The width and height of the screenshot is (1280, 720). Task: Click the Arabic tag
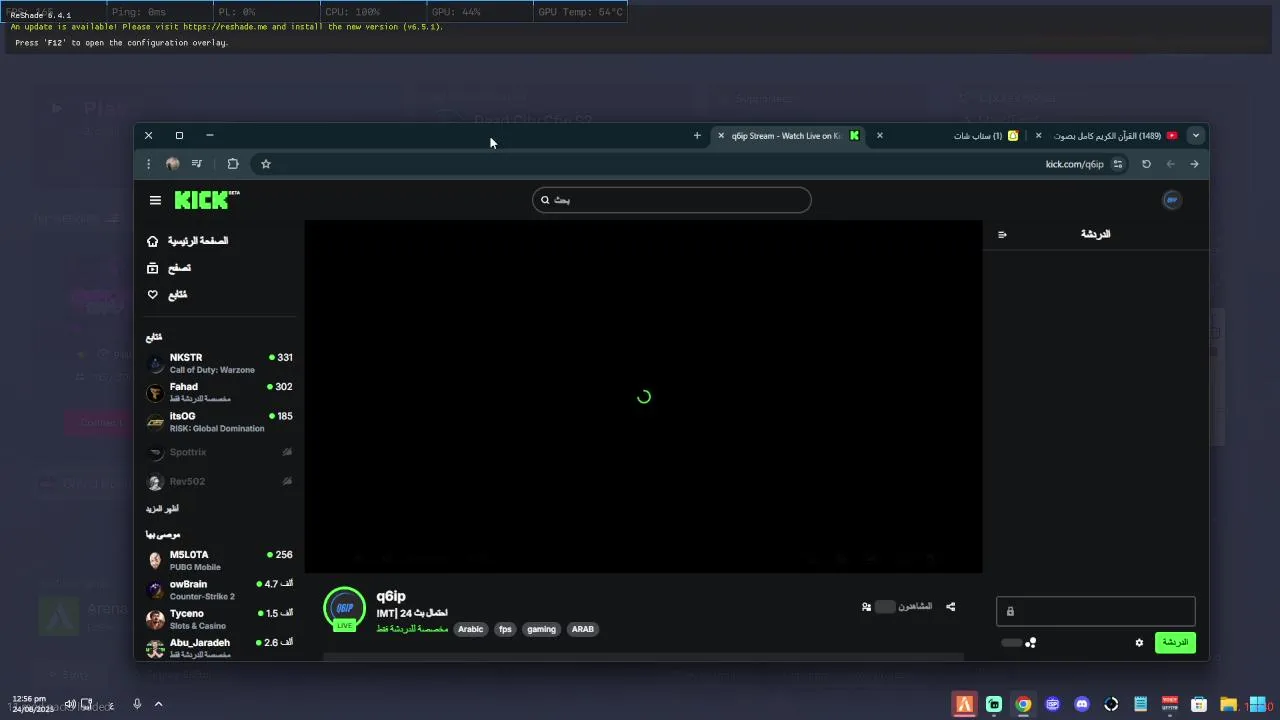tap(470, 629)
